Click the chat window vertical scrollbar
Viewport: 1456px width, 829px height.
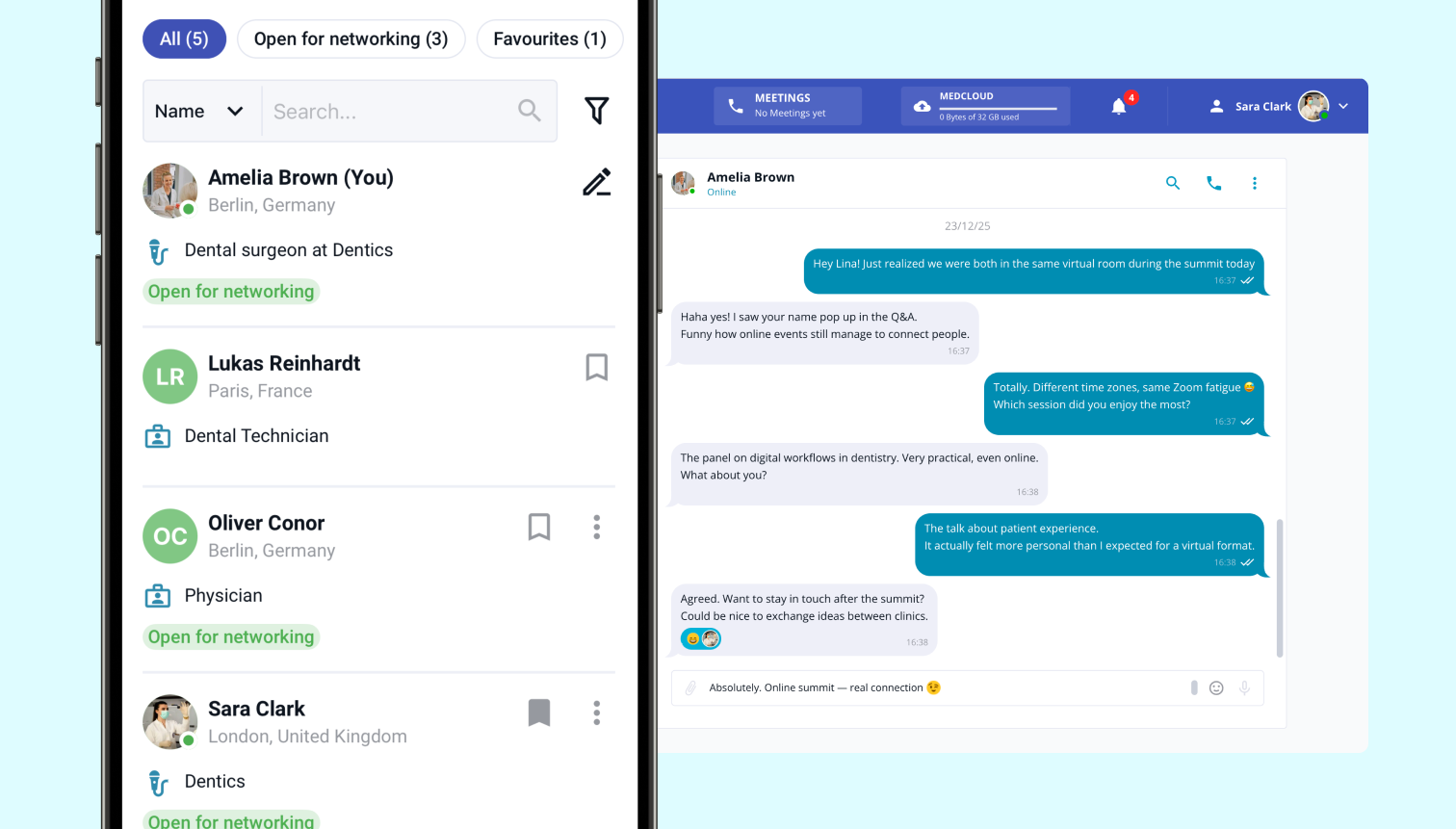(1280, 587)
